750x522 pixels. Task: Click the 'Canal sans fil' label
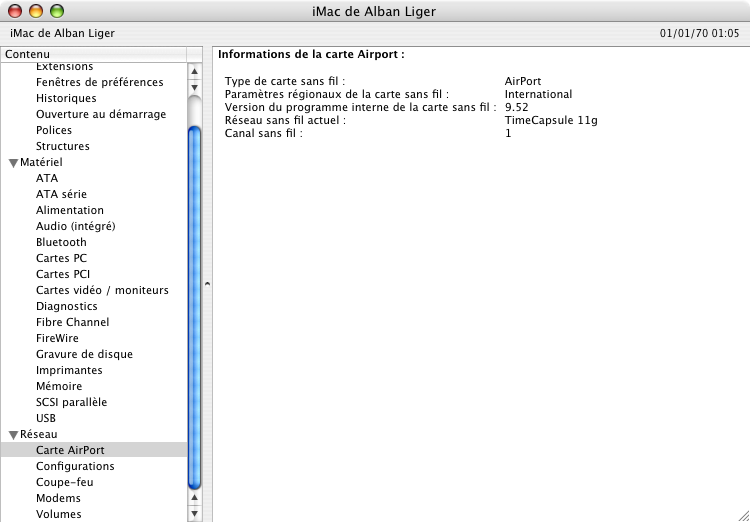tap(264, 133)
